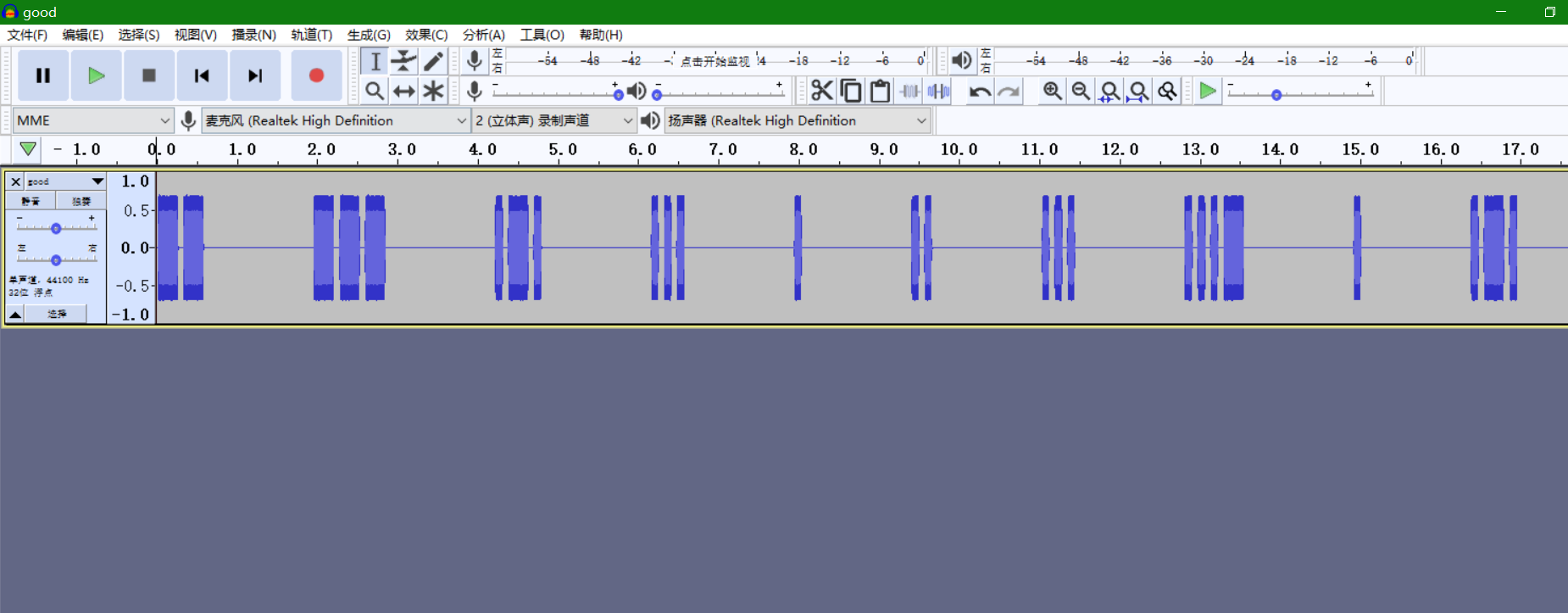Open the good track name dropdown menu
Image resolution: width=1568 pixels, height=613 pixels.
tap(65, 181)
